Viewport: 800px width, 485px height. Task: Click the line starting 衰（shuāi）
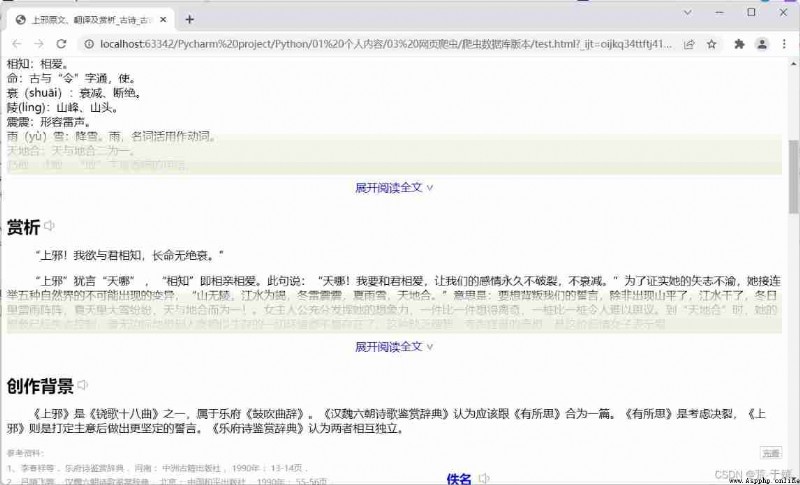point(74,93)
